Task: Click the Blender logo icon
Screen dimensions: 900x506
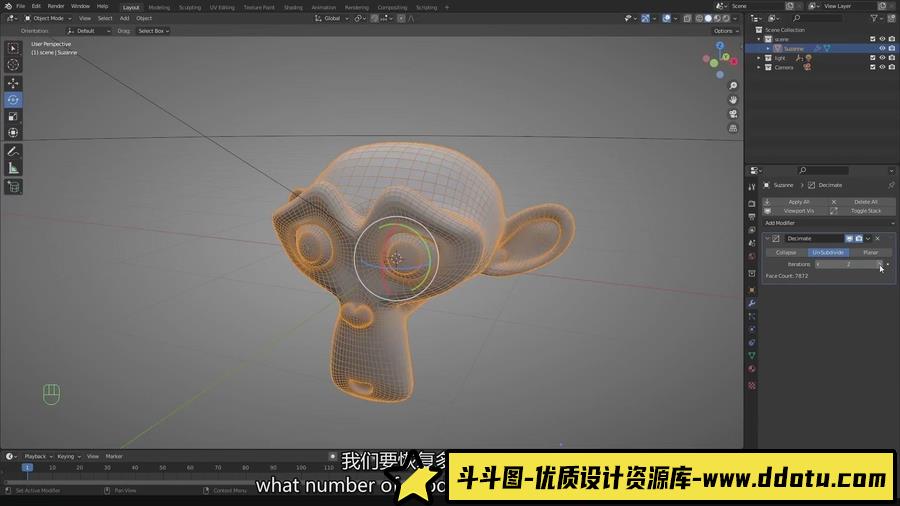Action: [8, 6]
